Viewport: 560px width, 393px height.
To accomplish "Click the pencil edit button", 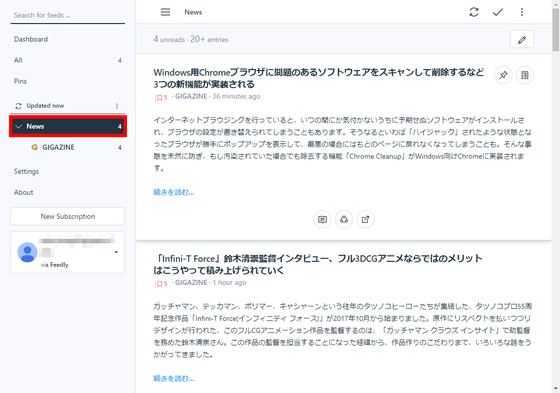I will (522, 39).
